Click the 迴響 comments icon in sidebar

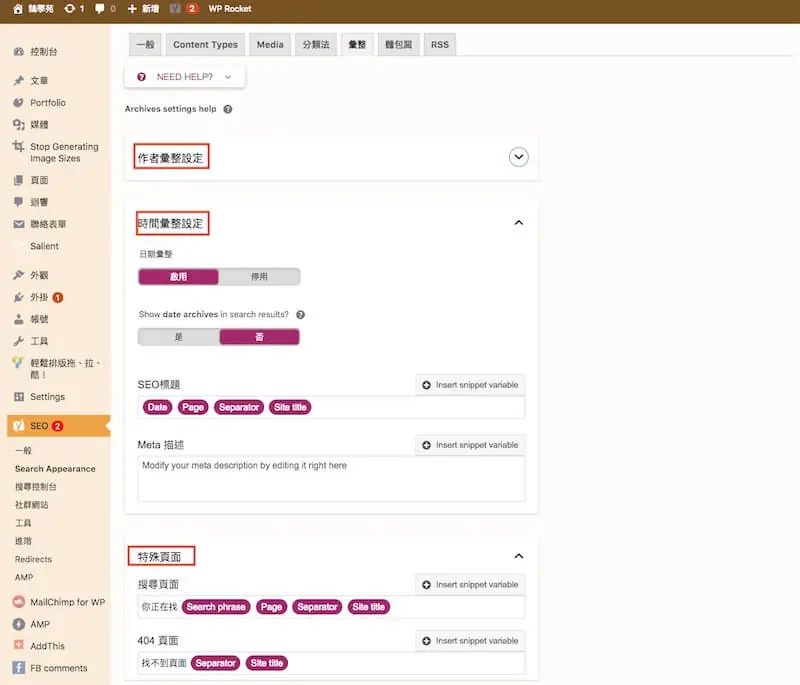tap(19, 202)
